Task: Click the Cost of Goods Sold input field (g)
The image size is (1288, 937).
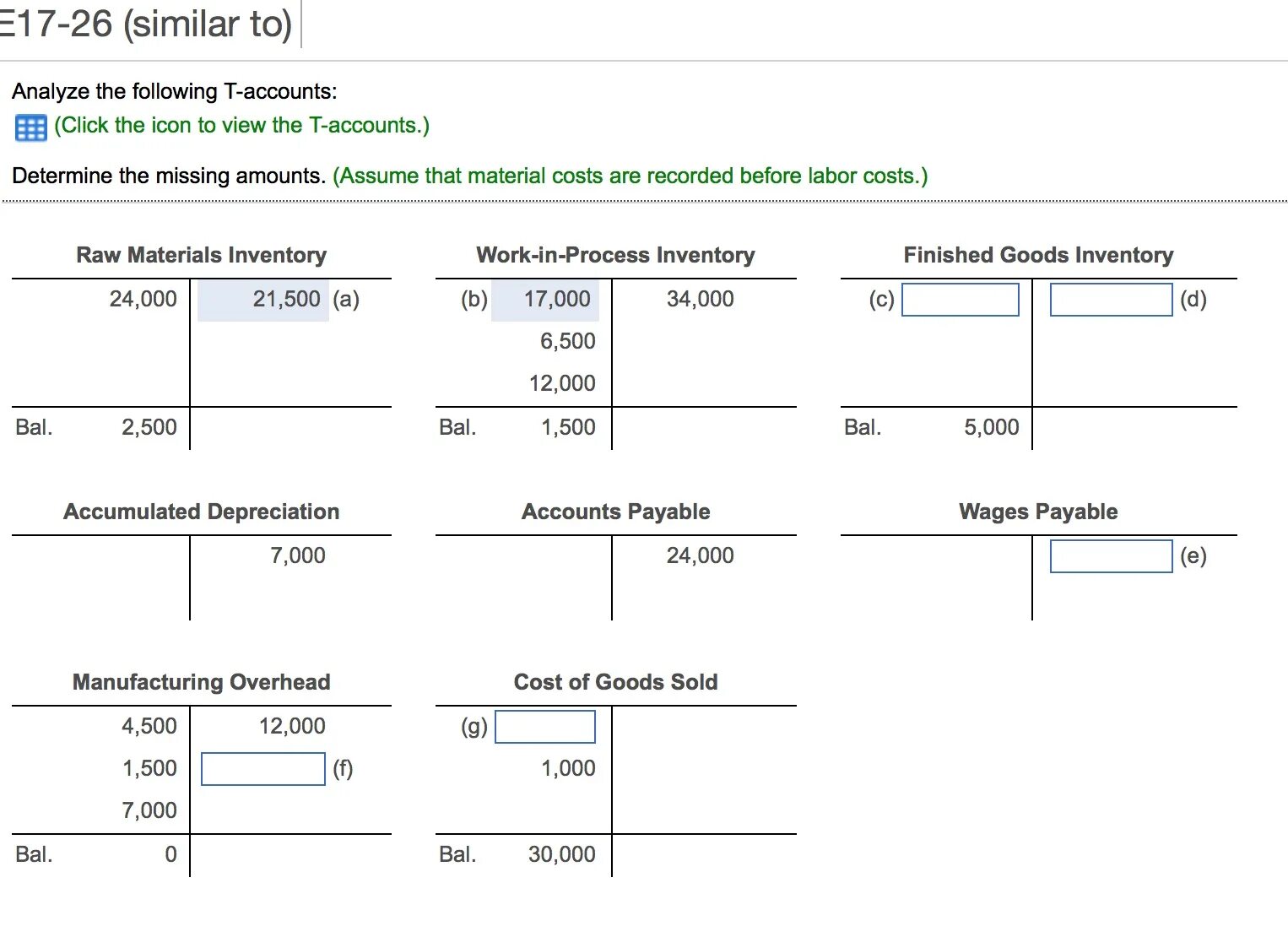Action: (545, 727)
